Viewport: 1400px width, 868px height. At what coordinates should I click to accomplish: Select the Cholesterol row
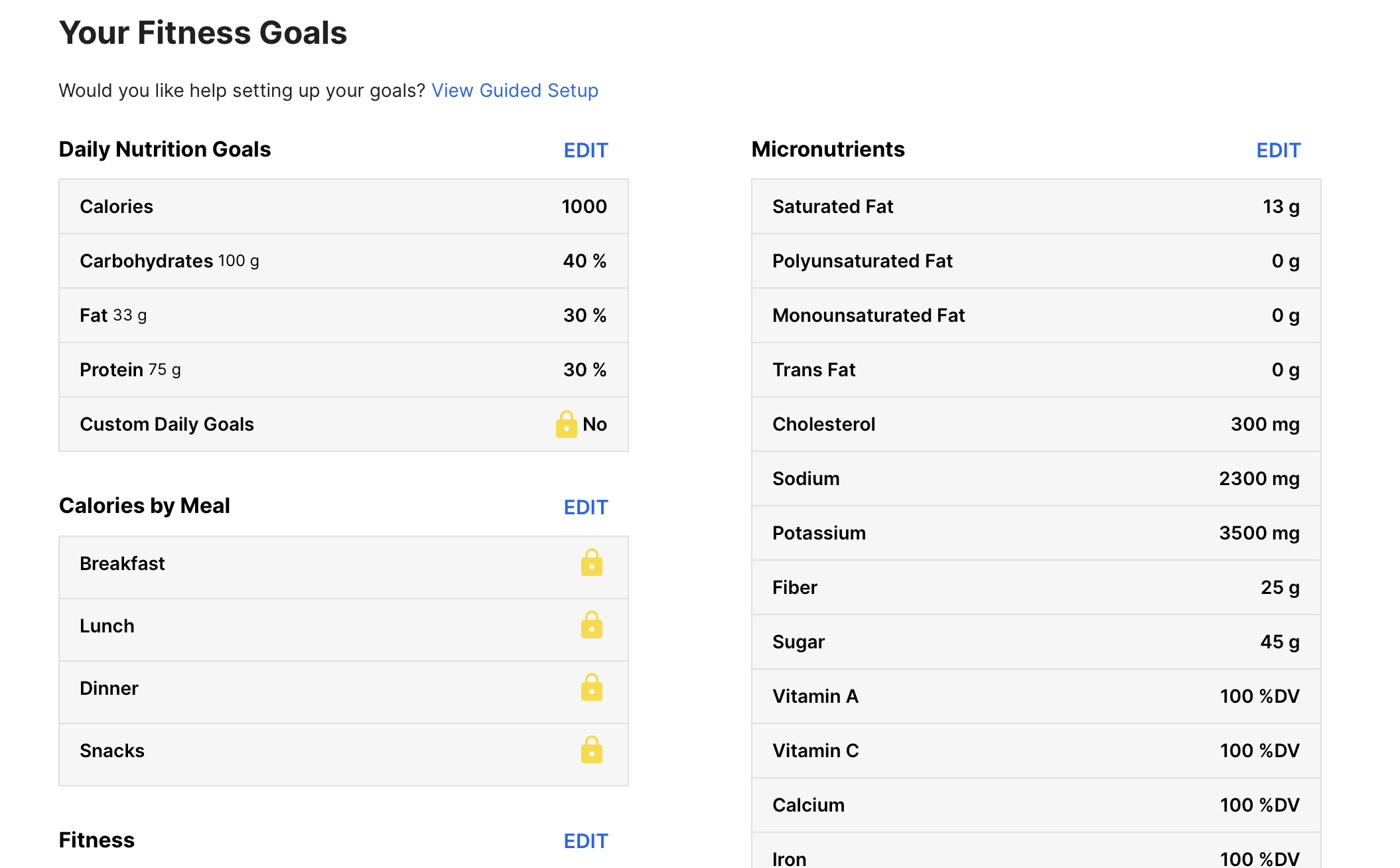(x=1036, y=424)
